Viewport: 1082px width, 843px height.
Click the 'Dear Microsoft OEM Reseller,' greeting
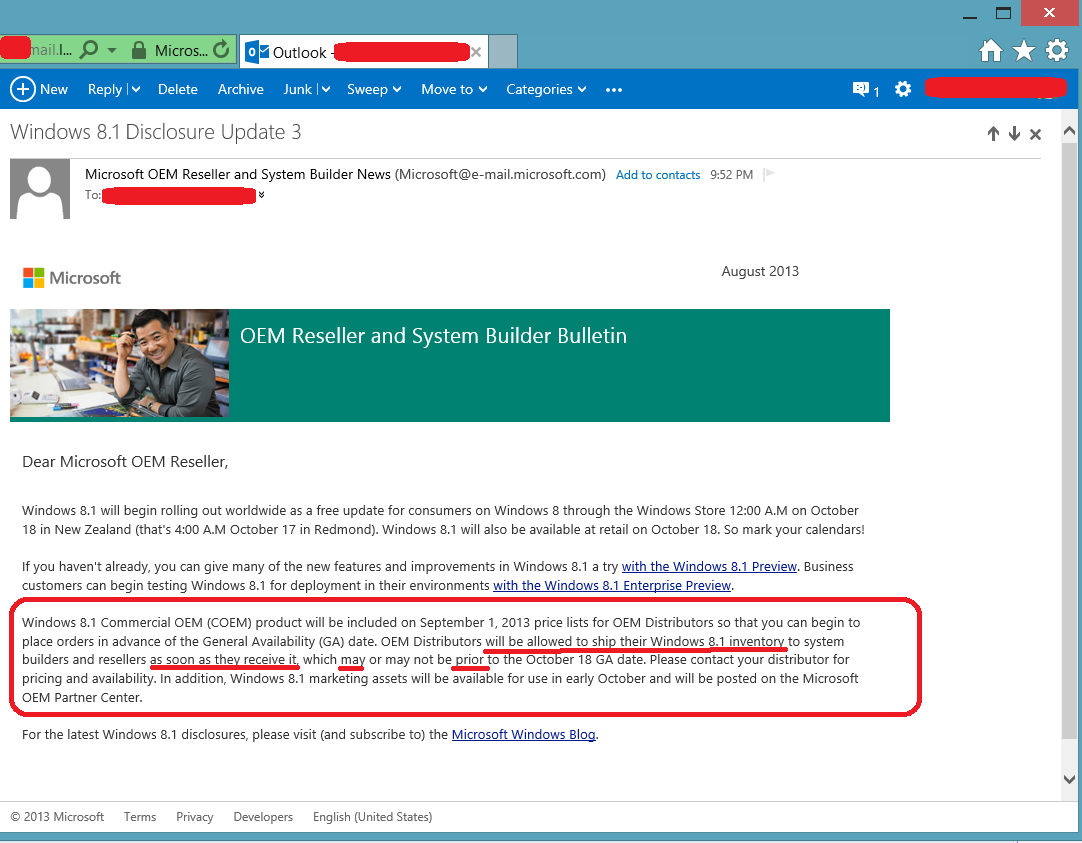coord(125,462)
